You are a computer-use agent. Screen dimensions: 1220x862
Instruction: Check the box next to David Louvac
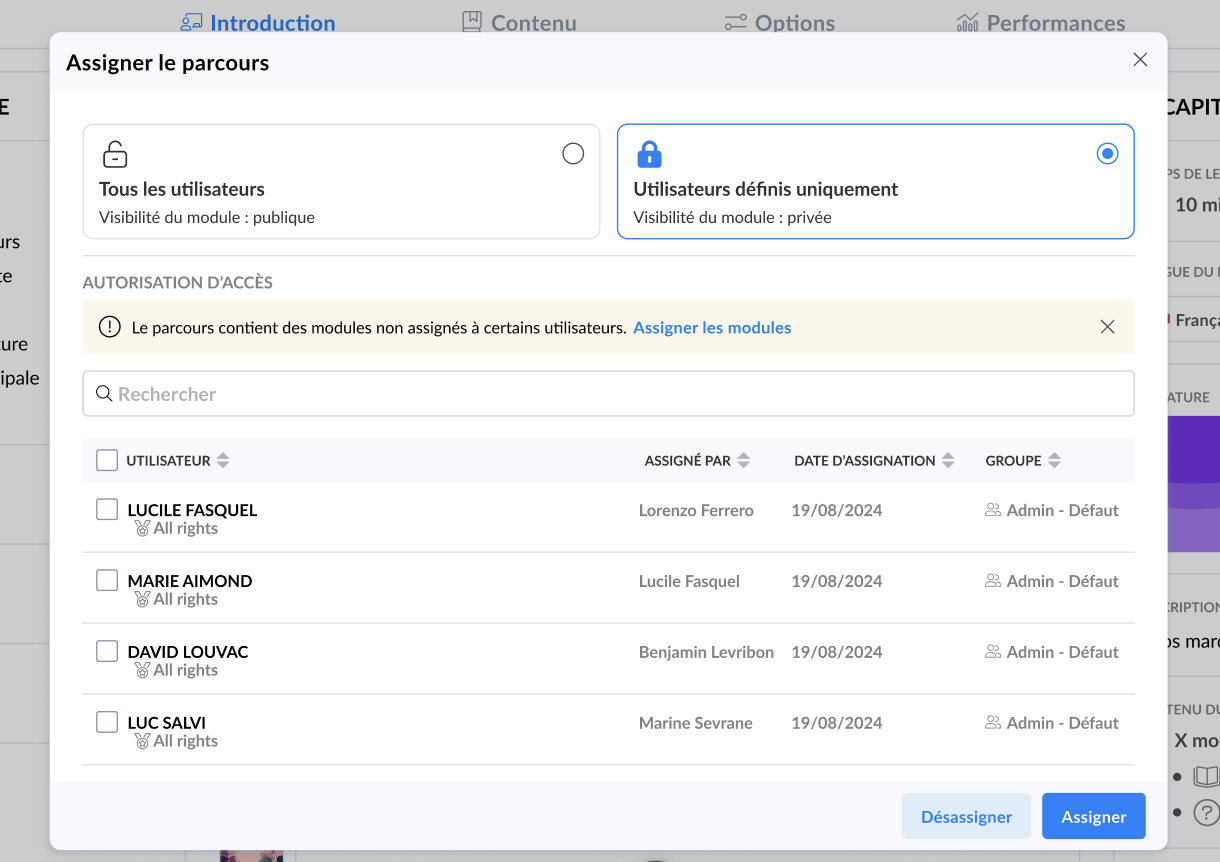coord(107,652)
